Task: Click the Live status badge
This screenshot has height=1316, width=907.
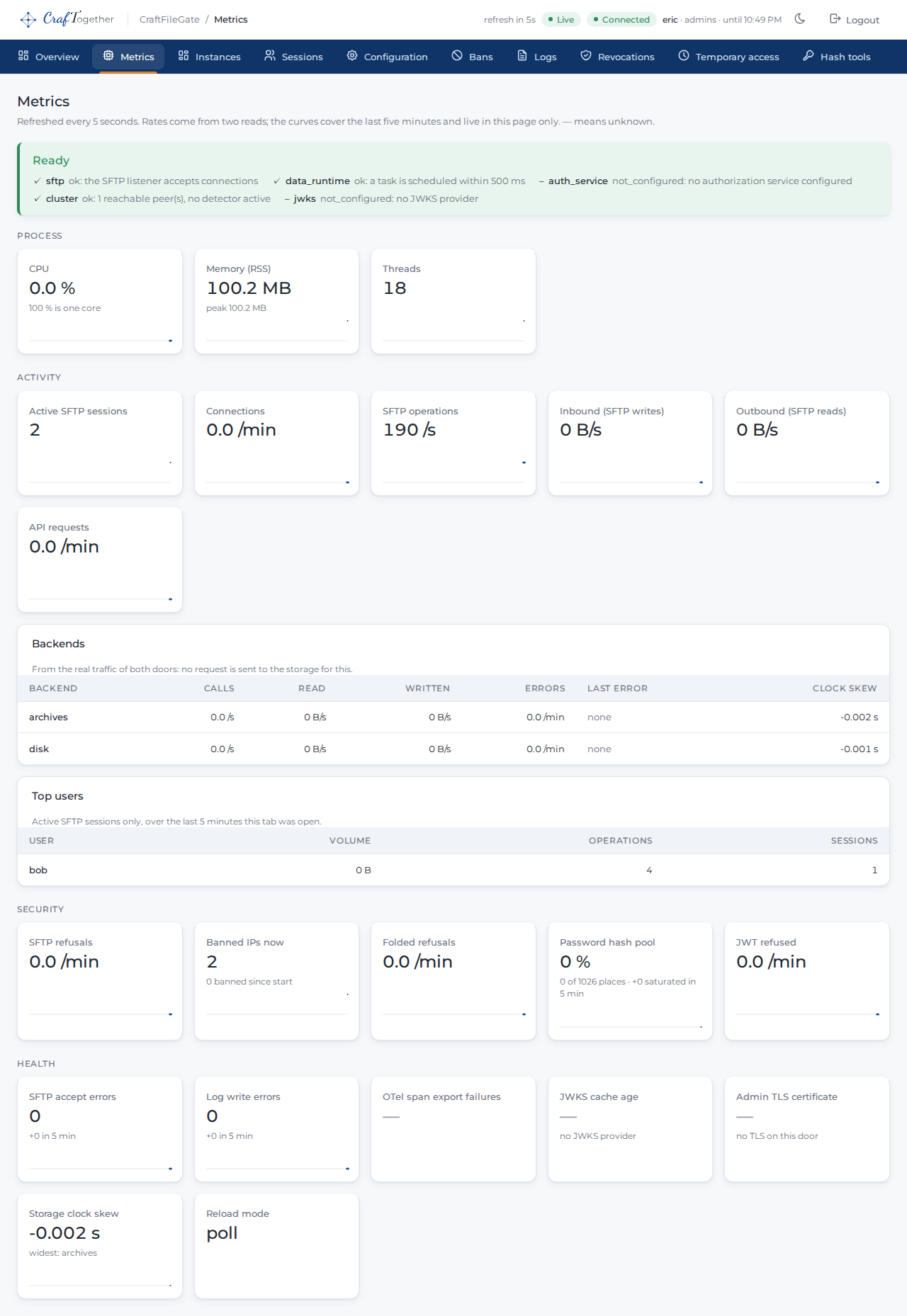Action: 561,19
